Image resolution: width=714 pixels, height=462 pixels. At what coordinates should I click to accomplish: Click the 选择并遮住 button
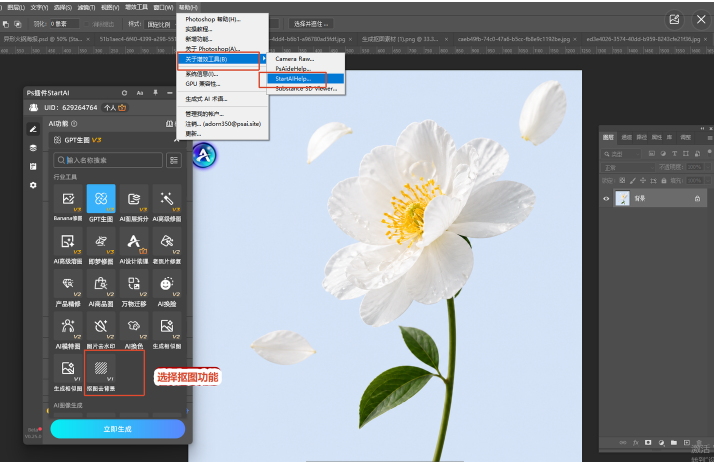pyautogui.click(x=311, y=24)
